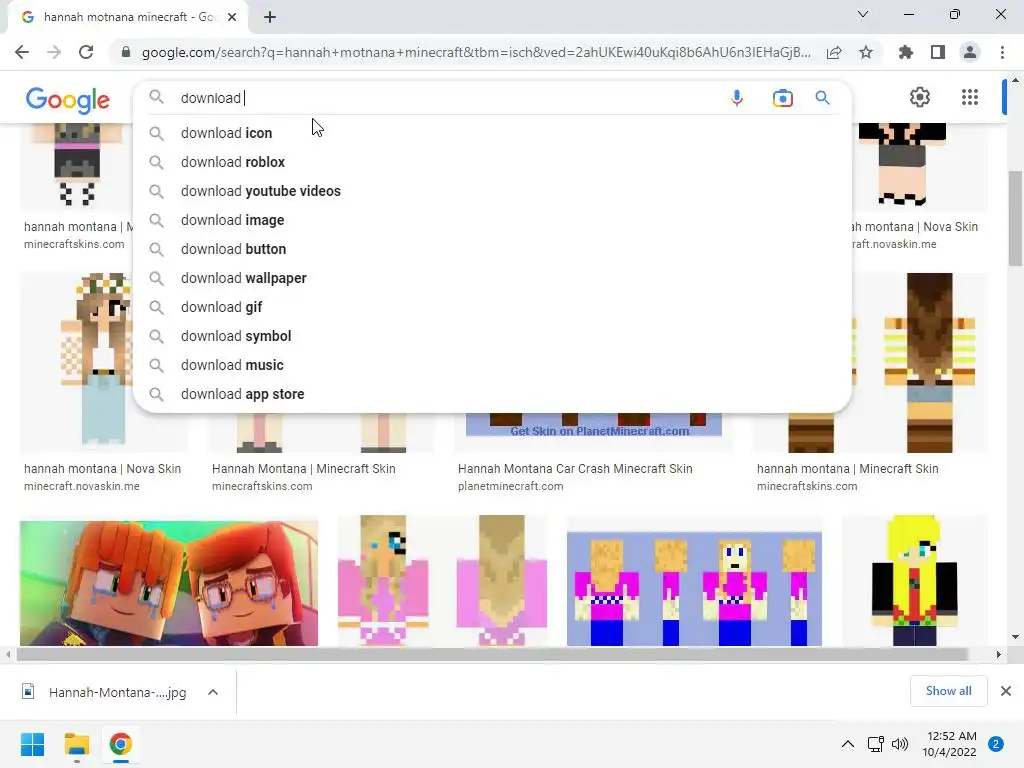Open minecraft.novaskin.me source link under jeans skin
Screen dimensions: 1024x768
[82, 487]
